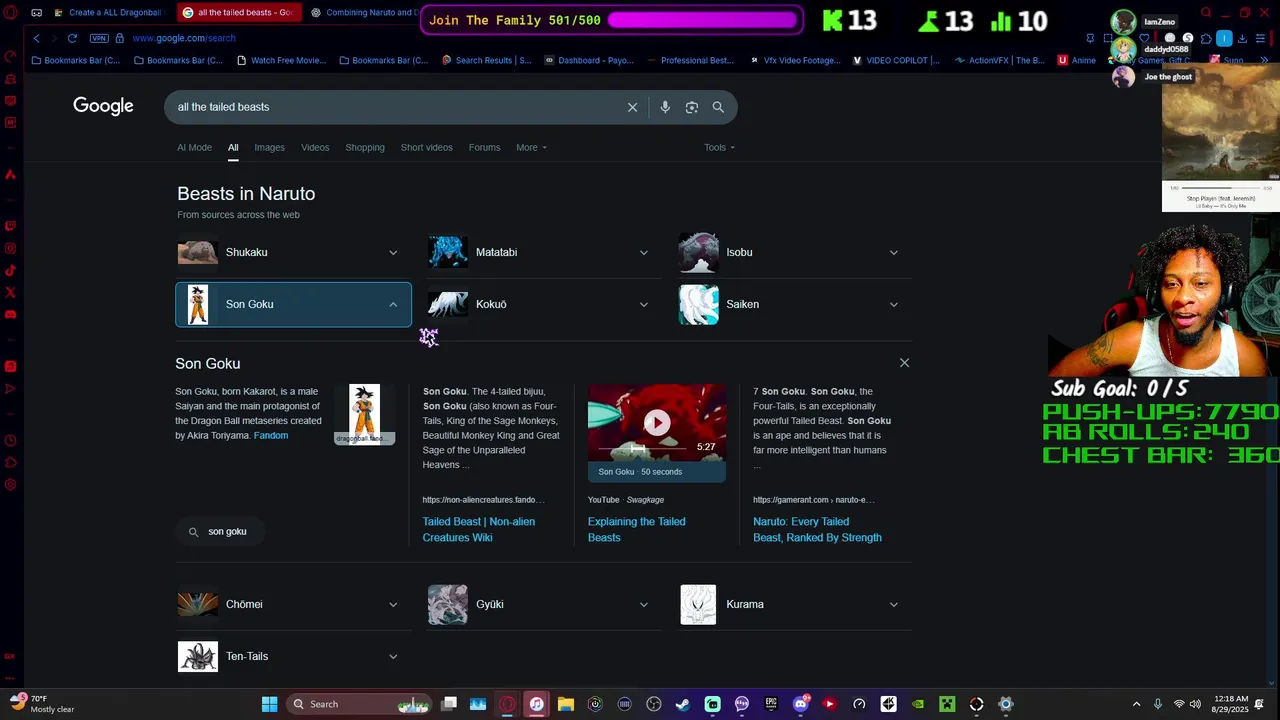Search by image with the lens icon
The image size is (1280, 720).
point(691,107)
